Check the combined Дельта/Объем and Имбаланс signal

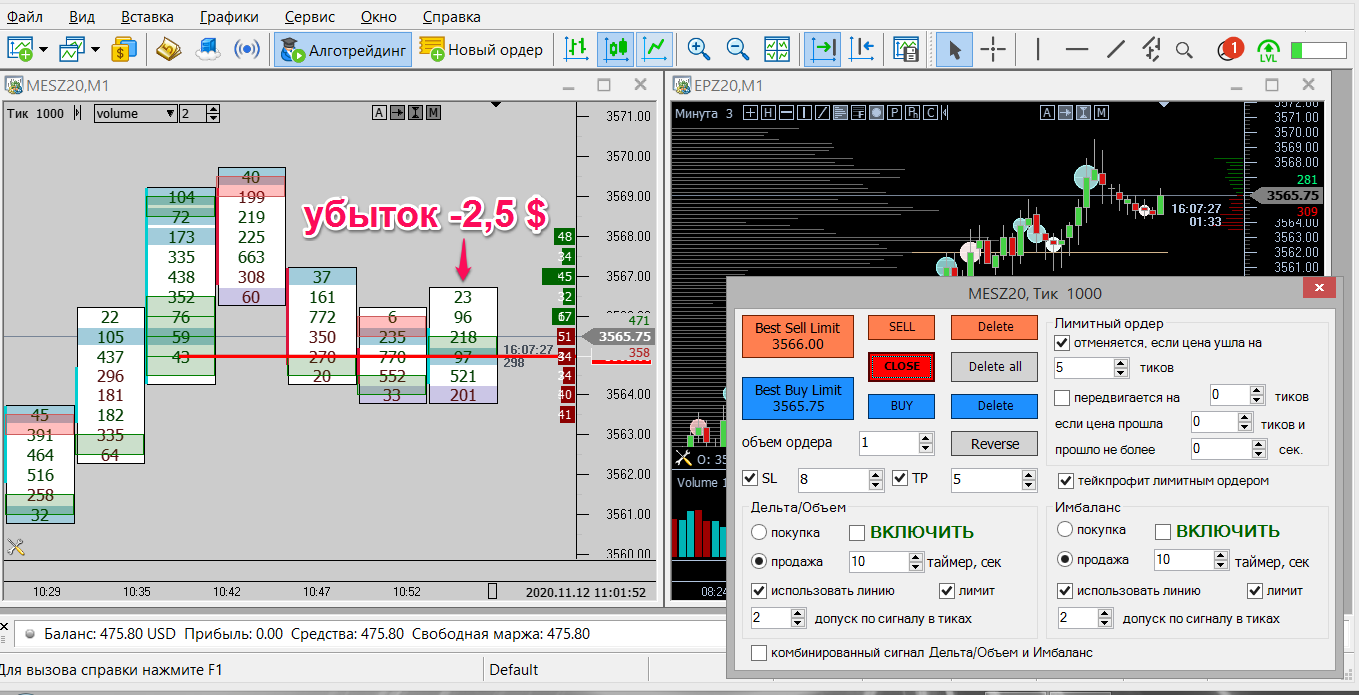(x=759, y=653)
